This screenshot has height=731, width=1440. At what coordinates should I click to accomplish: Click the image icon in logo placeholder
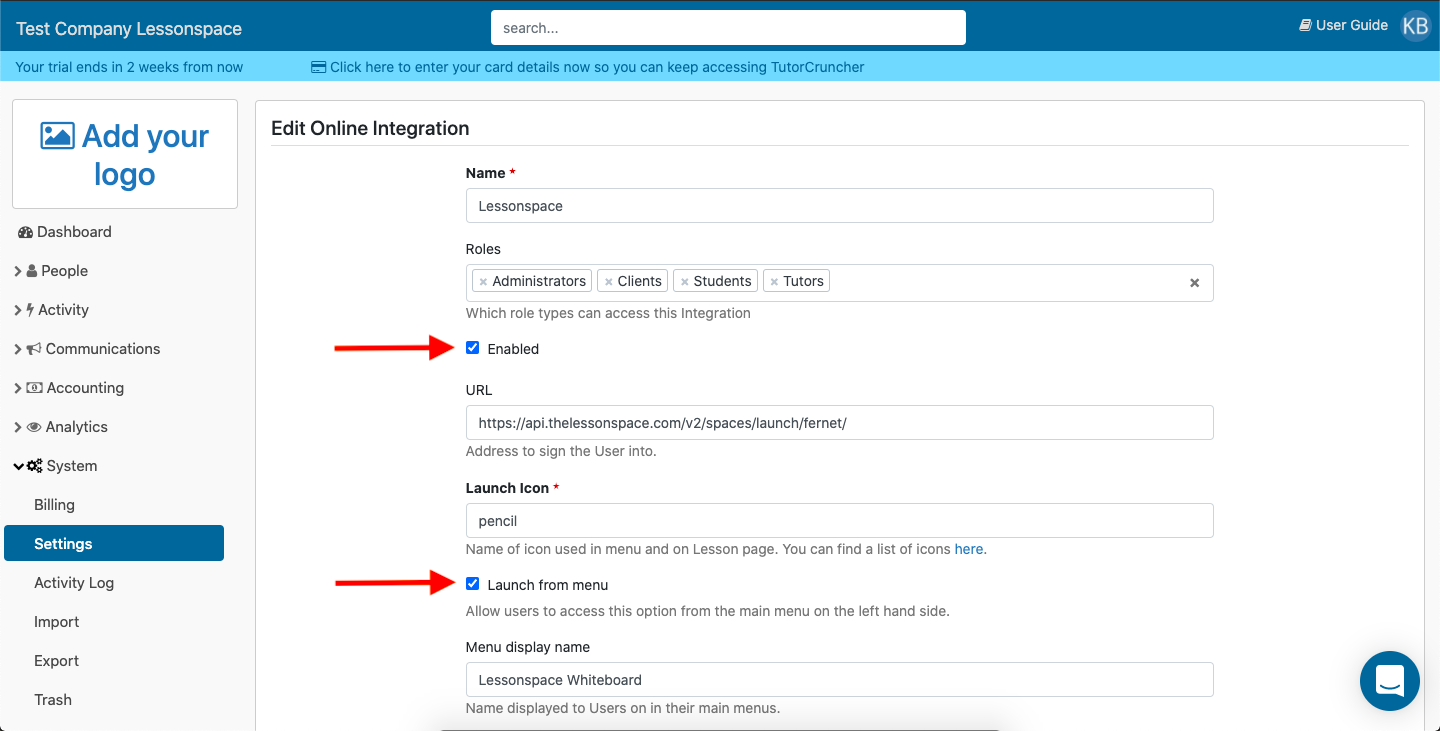tap(57, 136)
